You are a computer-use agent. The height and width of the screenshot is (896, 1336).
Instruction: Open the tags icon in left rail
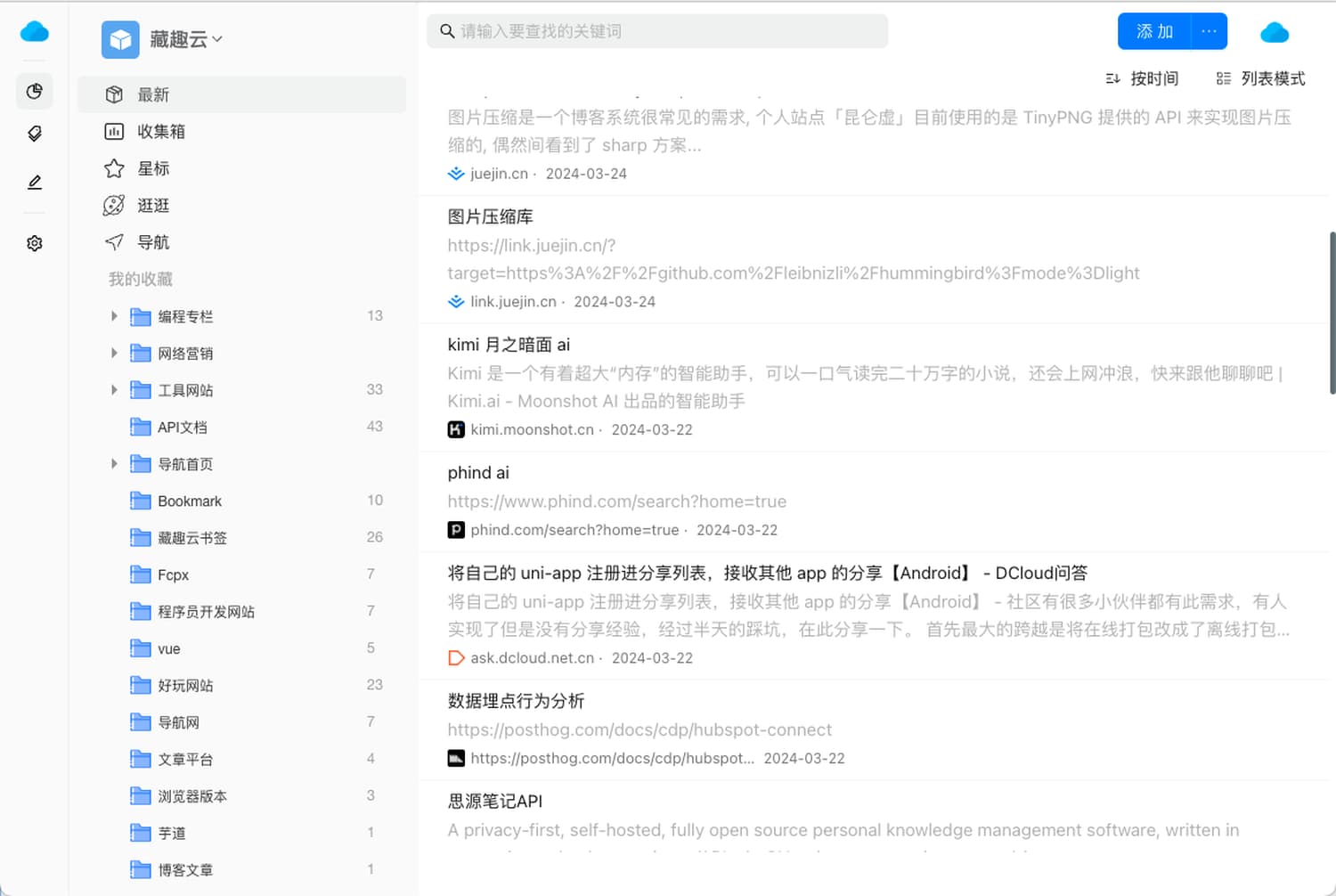pos(35,134)
